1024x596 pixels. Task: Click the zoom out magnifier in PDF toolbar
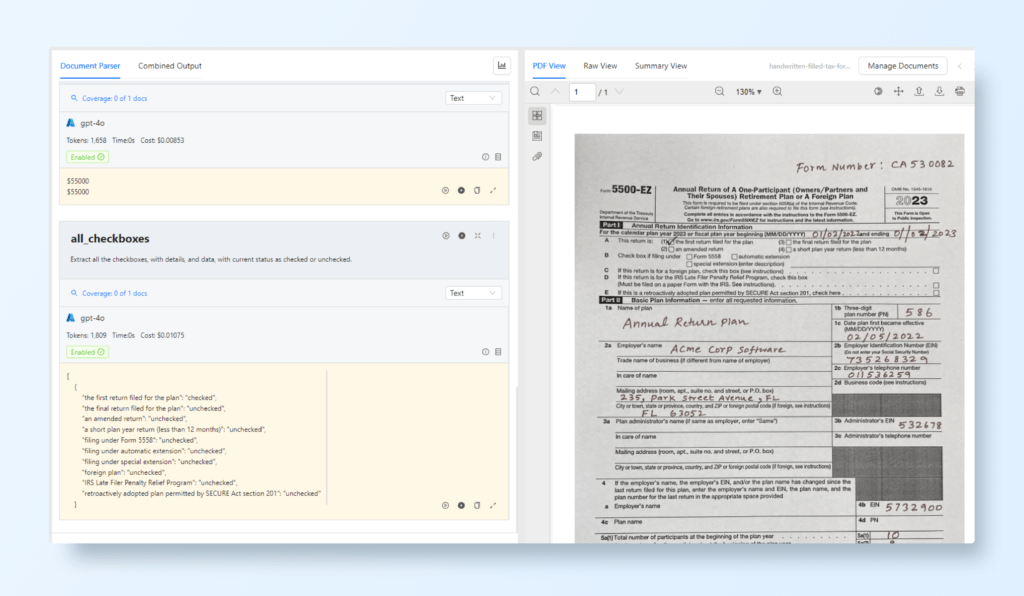(x=719, y=92)
